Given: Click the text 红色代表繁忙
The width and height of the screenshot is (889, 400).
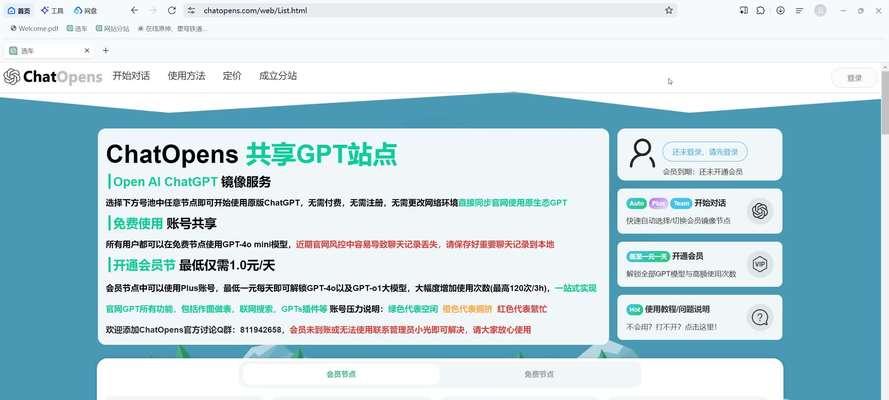Looking at the screenshot, I should tap(522, 309).
